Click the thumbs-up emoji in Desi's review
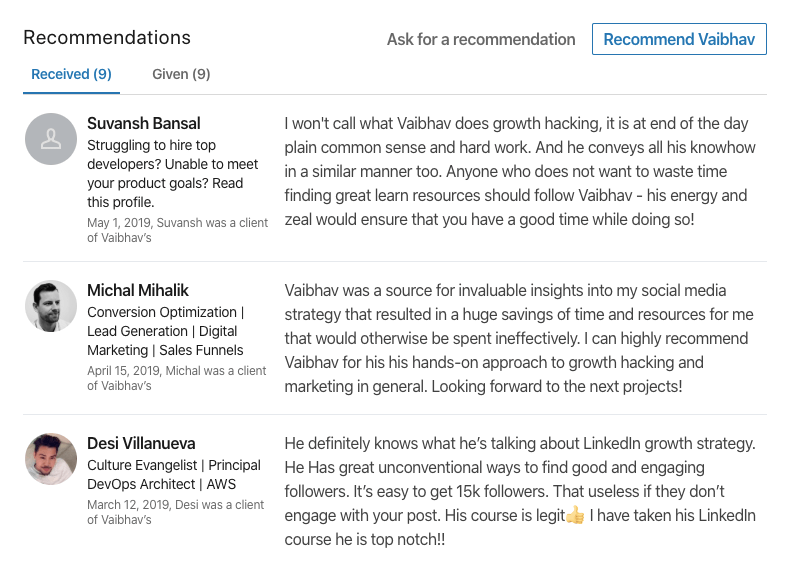 click(x=575, y=516)
